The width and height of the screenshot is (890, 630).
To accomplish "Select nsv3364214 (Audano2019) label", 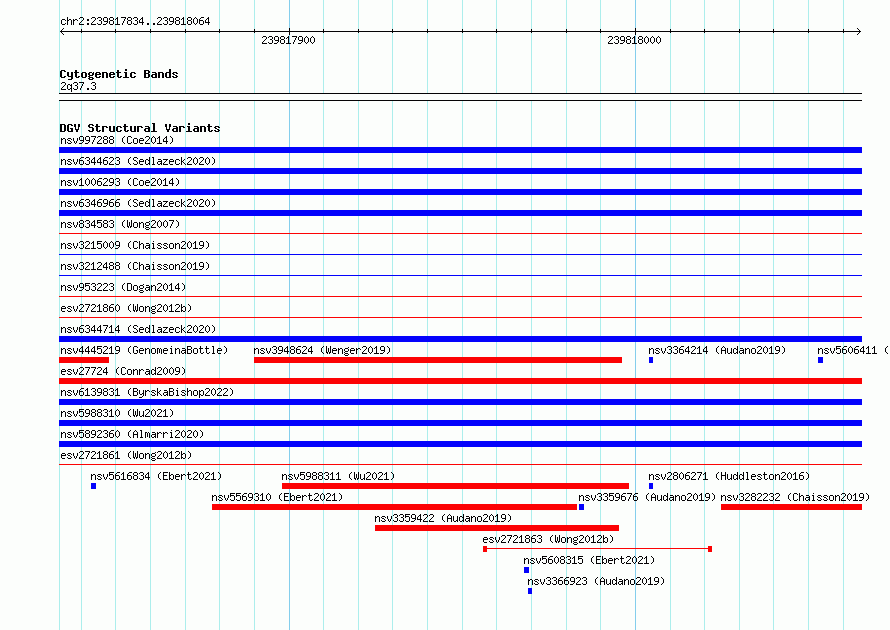I will click(x=717, y=350).
